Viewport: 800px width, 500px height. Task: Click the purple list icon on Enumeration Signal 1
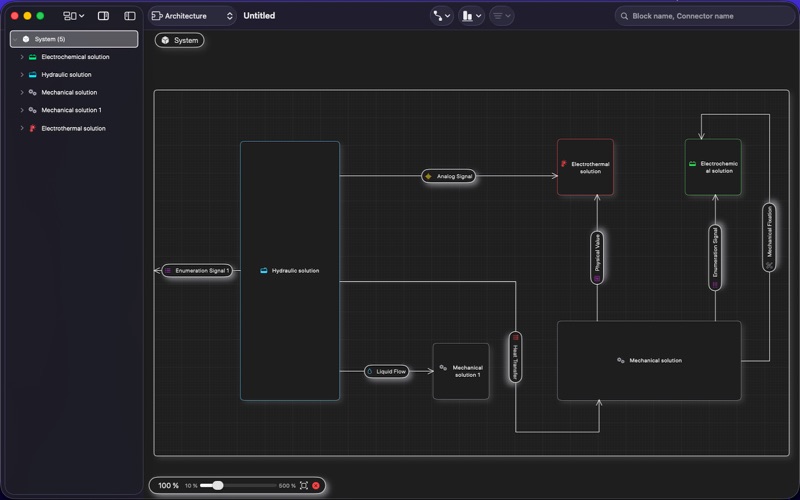(168, 270)
